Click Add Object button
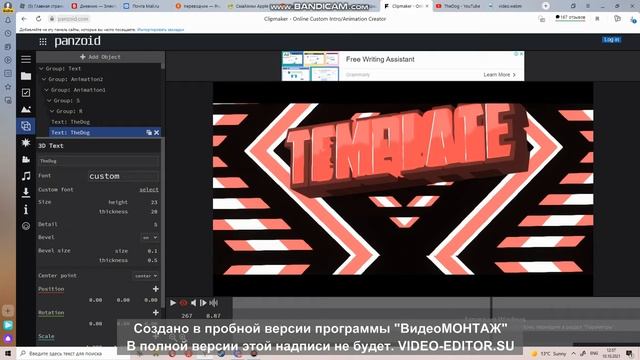640x360 pixels. [x=100, y=57]
